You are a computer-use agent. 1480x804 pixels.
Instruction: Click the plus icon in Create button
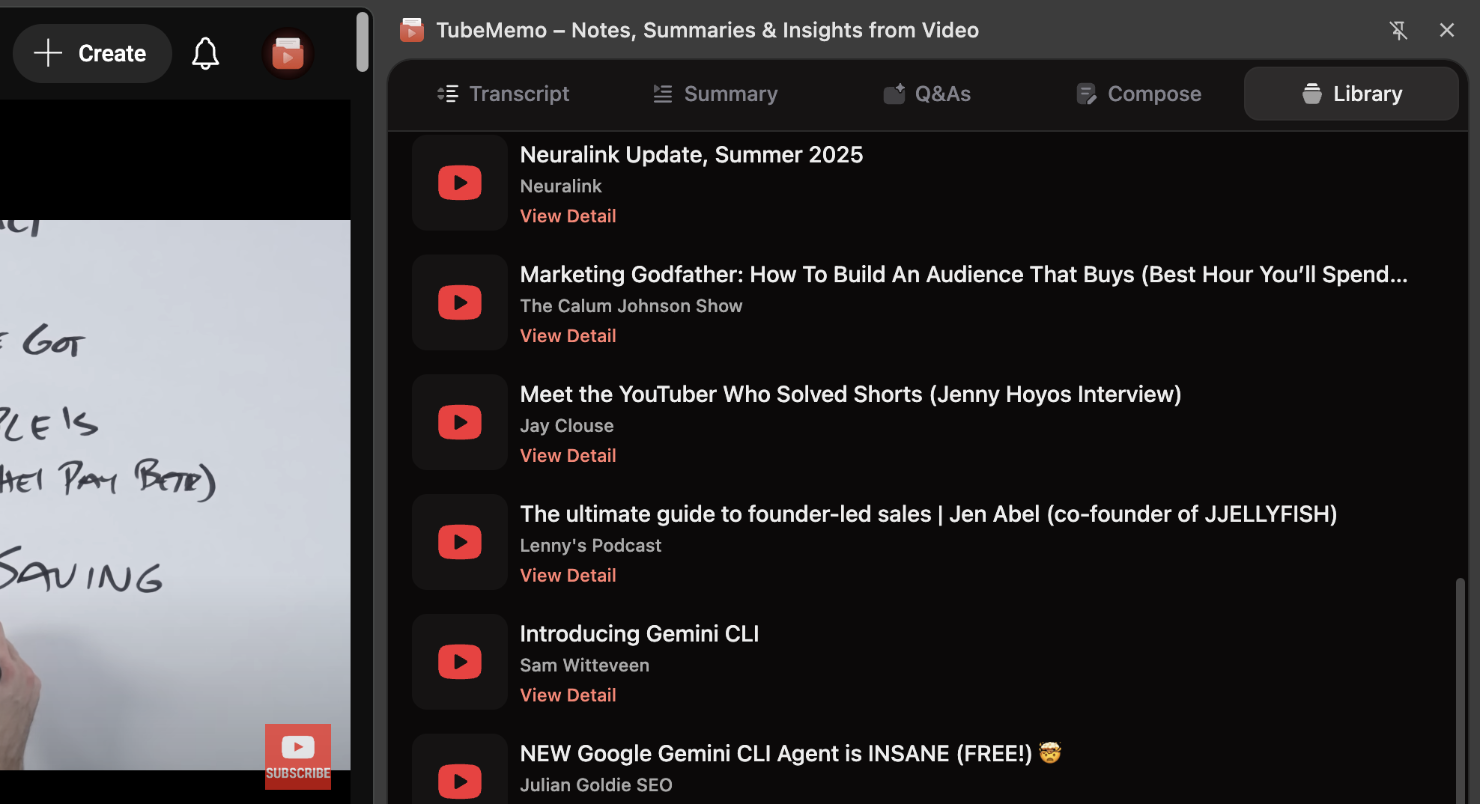point(48,53)
